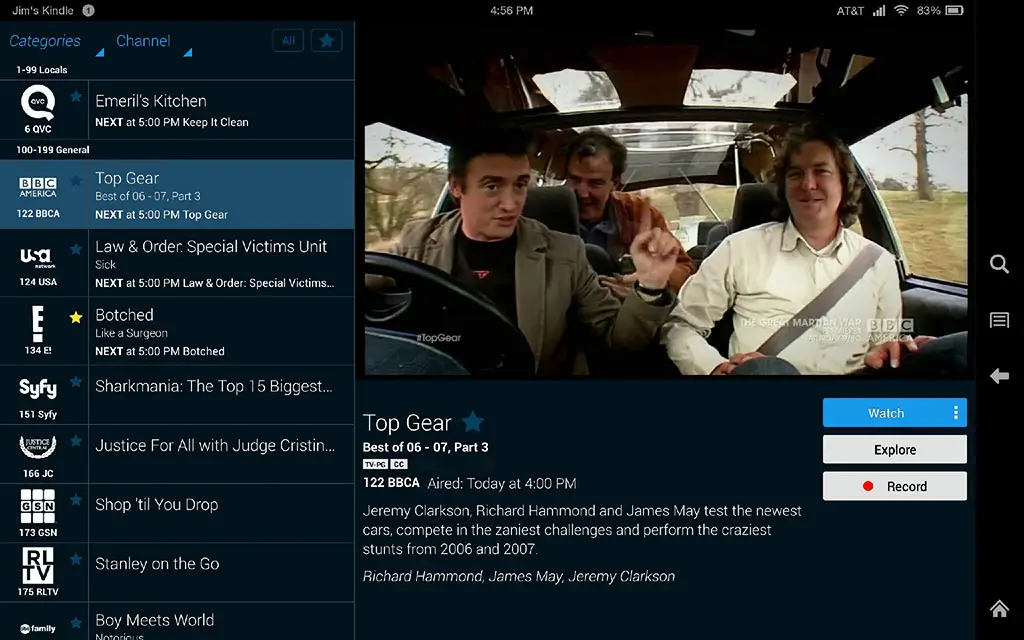The image size is (1024, 640).
Task: Click the Watch button
Action: coord(886,413)
